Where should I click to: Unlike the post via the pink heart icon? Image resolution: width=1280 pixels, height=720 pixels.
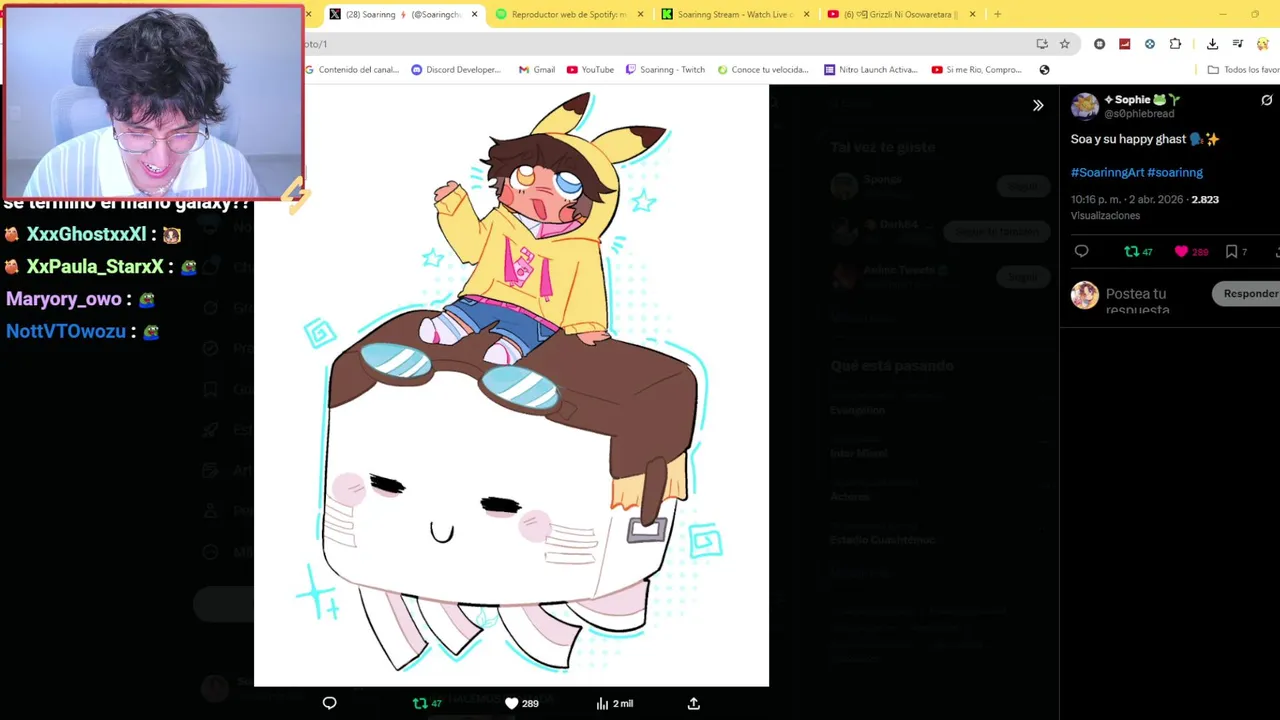pos(1191,252)
